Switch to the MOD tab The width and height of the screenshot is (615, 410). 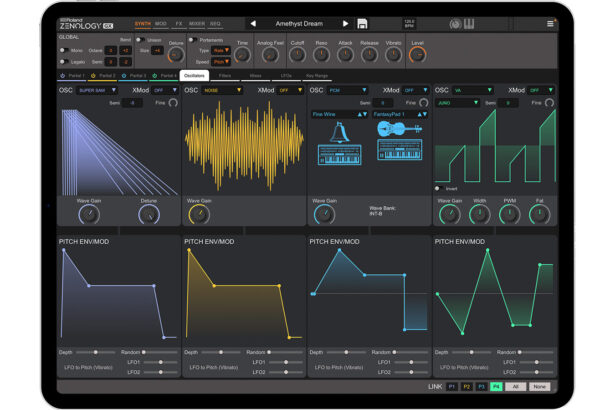coord(161,24)
